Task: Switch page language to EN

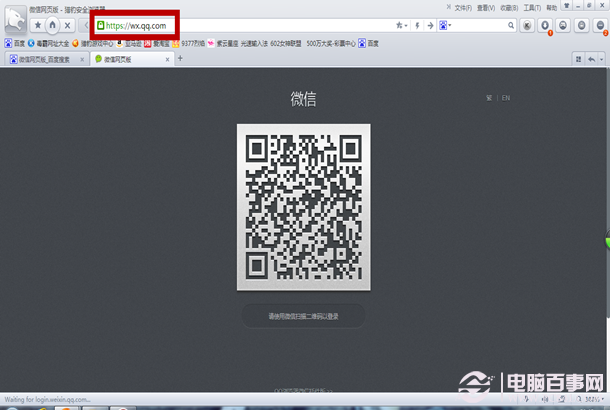Action: [x=506, y=98]
